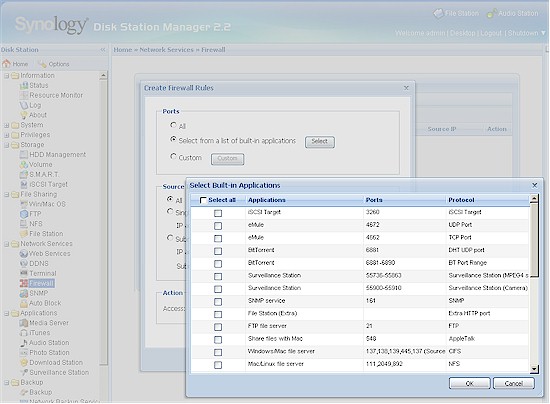This screenshot has width=550, height=404.
Task: Check FTP file server row
Action: [218, 327]
